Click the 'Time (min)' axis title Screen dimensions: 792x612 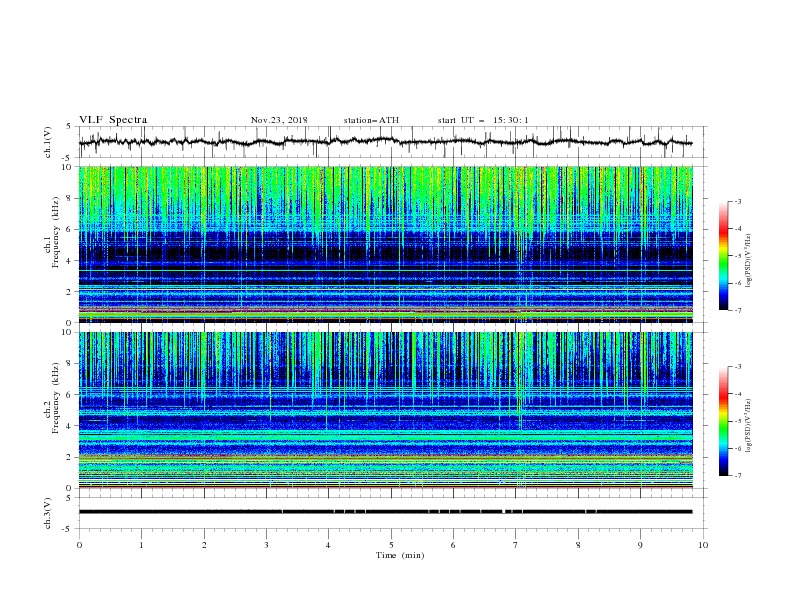[400, 555]
